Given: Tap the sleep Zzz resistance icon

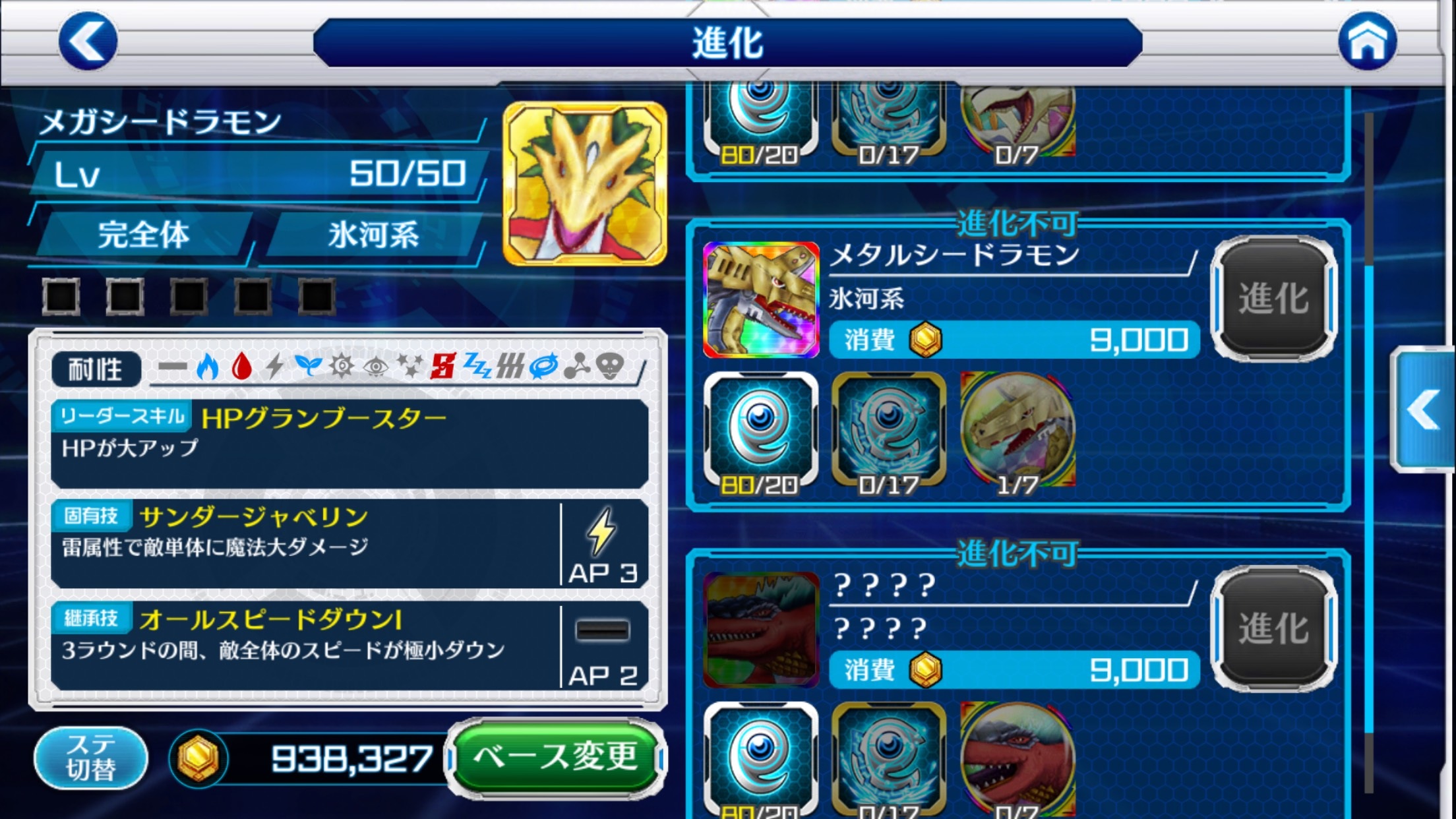Looking at the screenshot, I should coord(477,366).
